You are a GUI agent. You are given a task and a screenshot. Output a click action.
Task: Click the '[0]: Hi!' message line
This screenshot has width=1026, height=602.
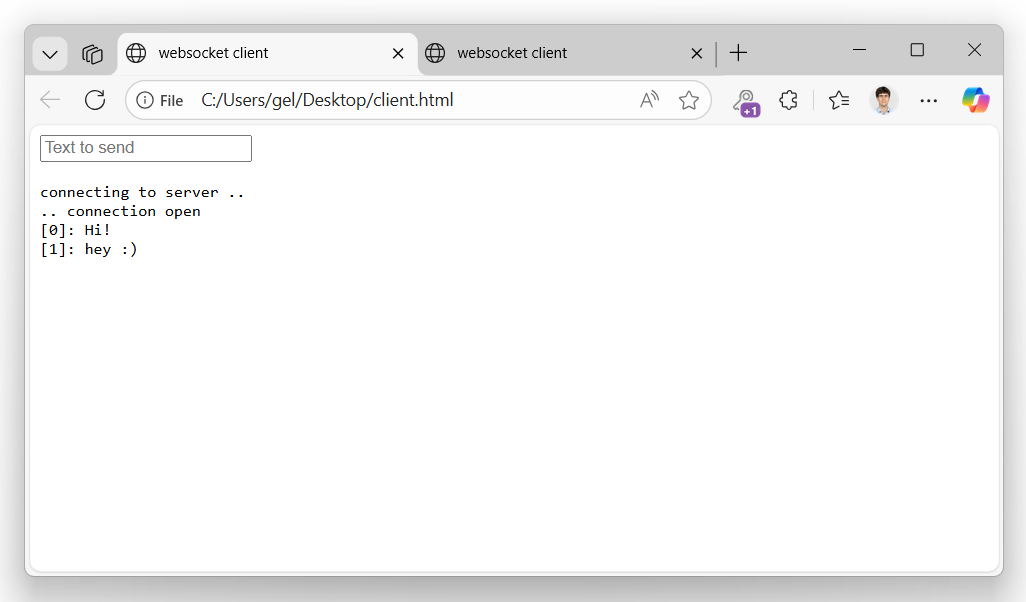coord(75,230)
